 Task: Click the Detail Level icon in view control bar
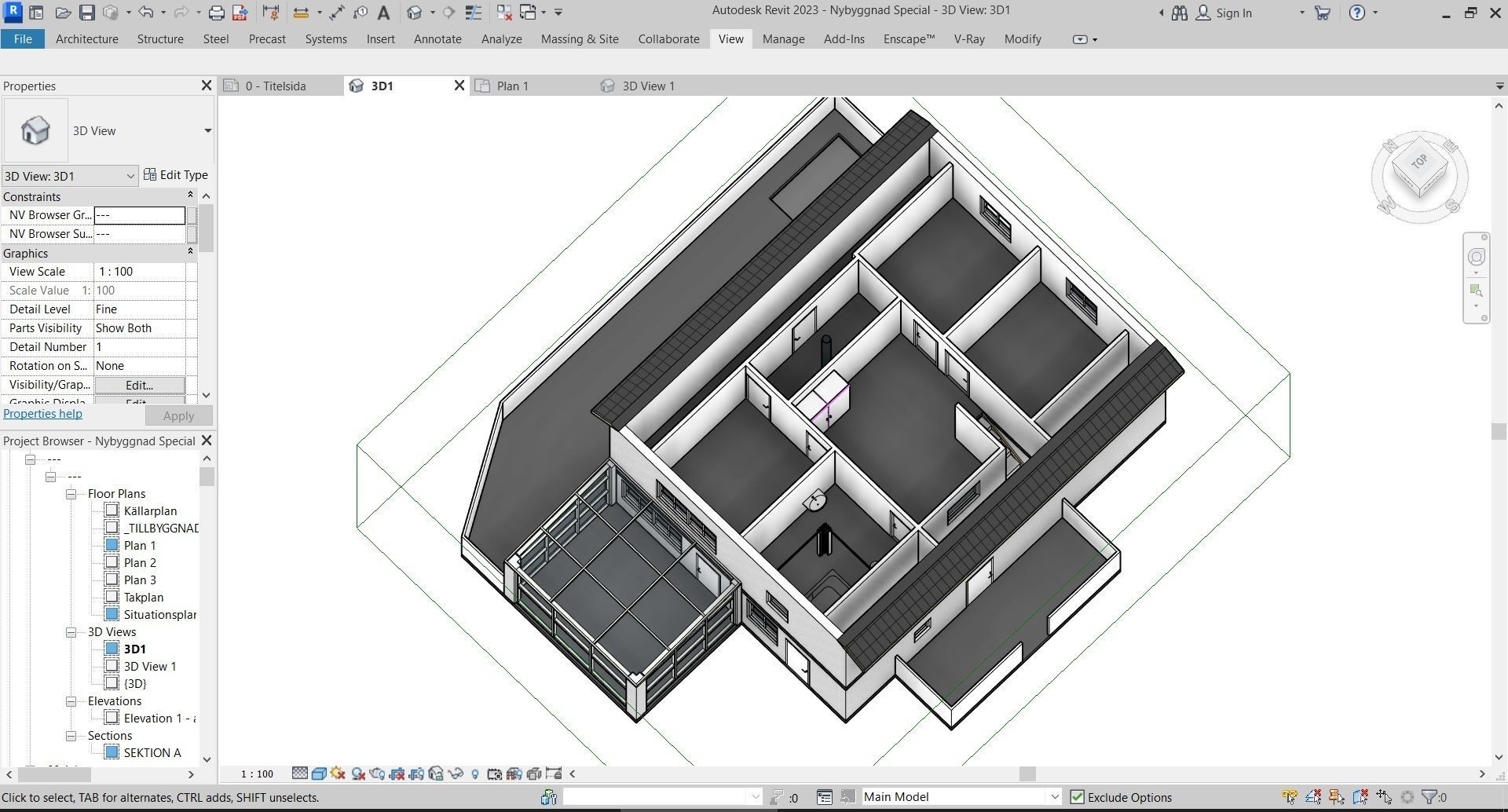point(299,774)
